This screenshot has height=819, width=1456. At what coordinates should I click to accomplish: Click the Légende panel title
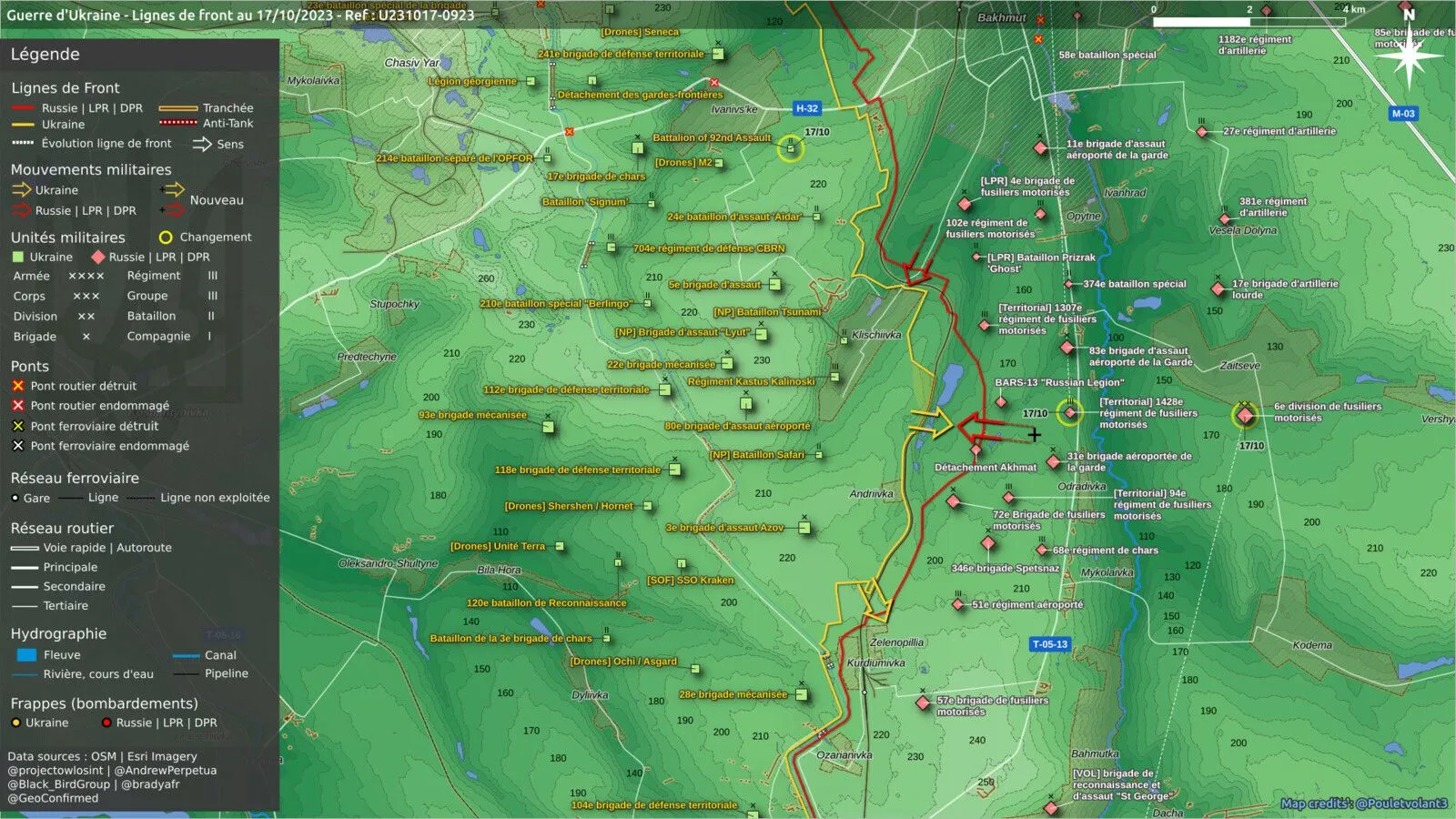coord(45,55)
